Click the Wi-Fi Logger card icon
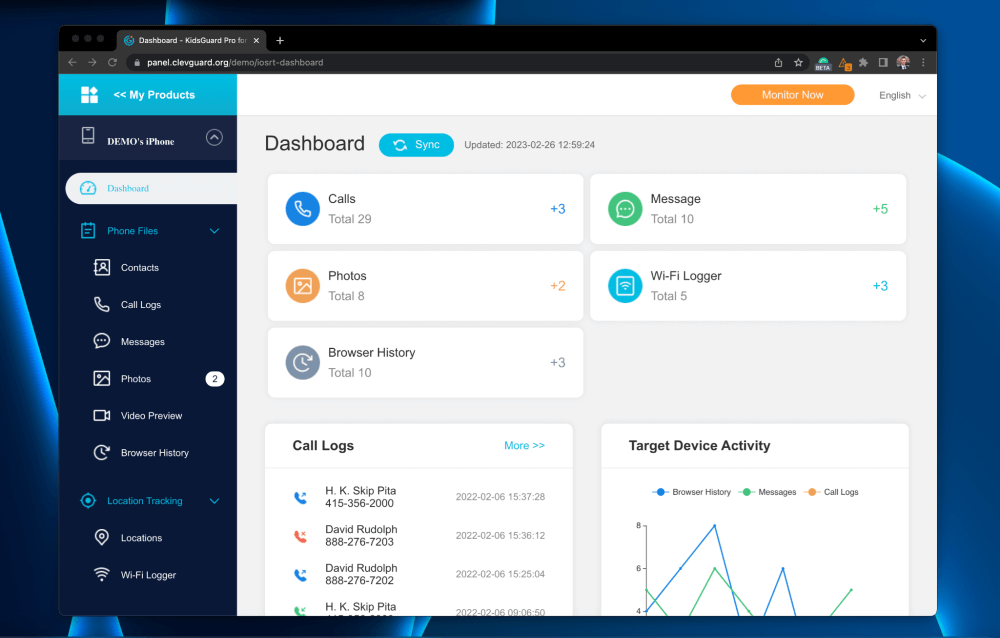1000x638 pixels. [x=625, y=286]
